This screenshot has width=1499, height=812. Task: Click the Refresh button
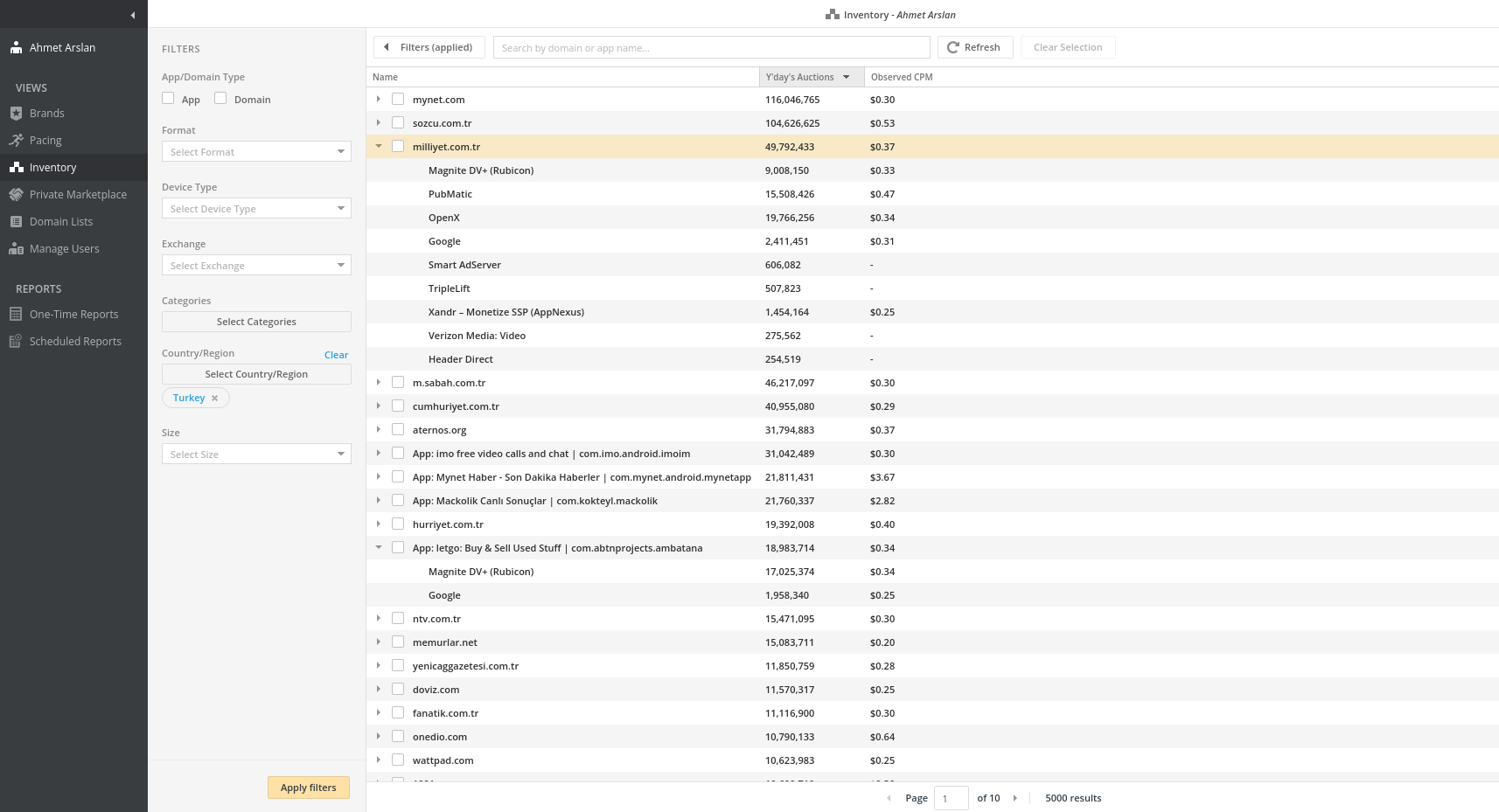point(975,47)
